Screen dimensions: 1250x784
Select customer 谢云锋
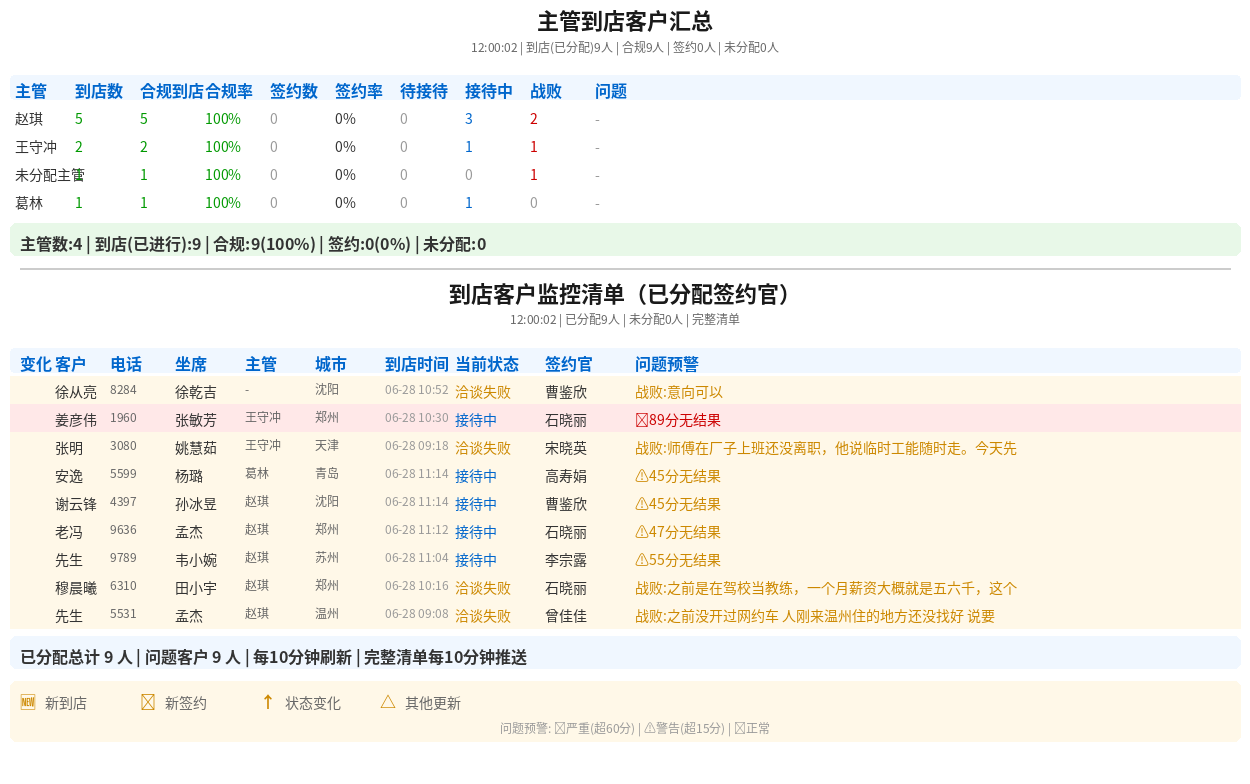(x=76, y=504)
